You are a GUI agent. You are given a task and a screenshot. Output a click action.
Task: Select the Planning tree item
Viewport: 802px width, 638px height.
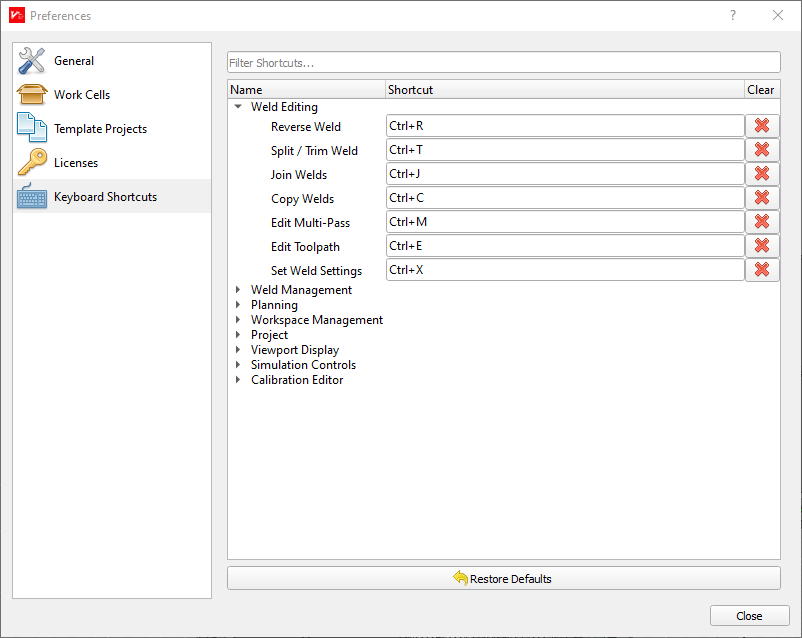pos(274,304)
